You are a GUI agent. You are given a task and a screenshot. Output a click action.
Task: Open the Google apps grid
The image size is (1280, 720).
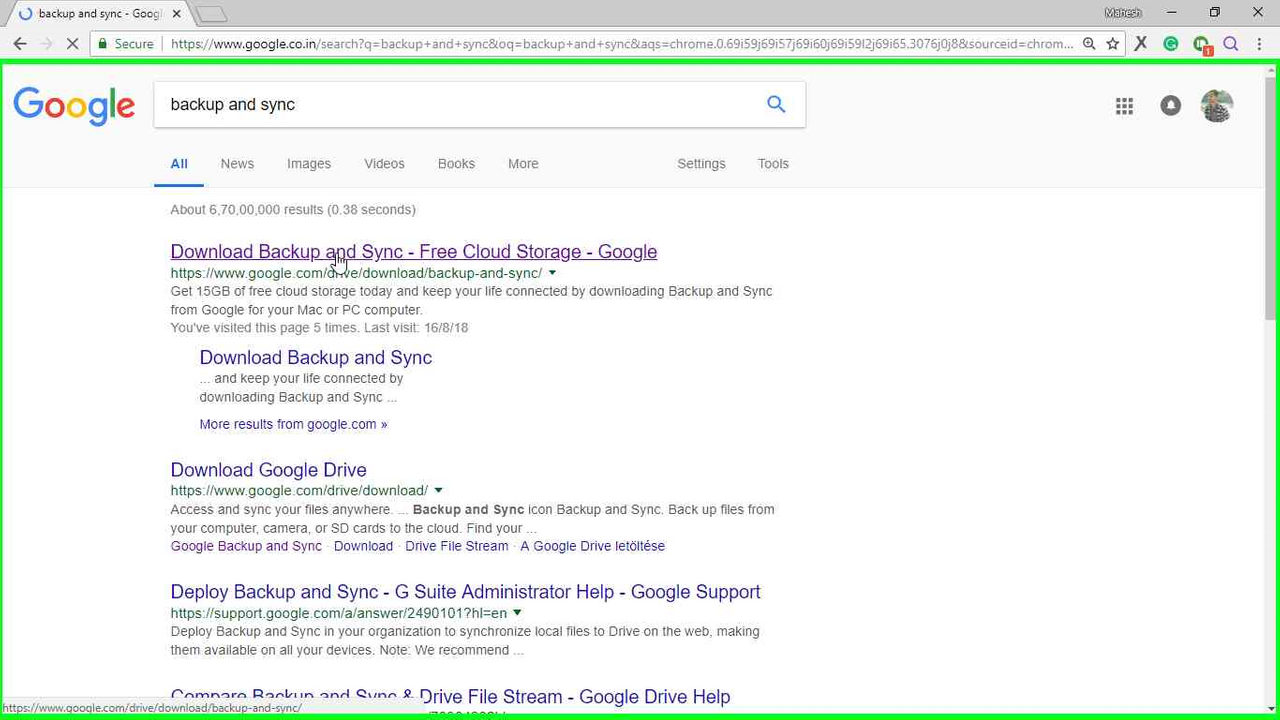[x=1124, y=106]
